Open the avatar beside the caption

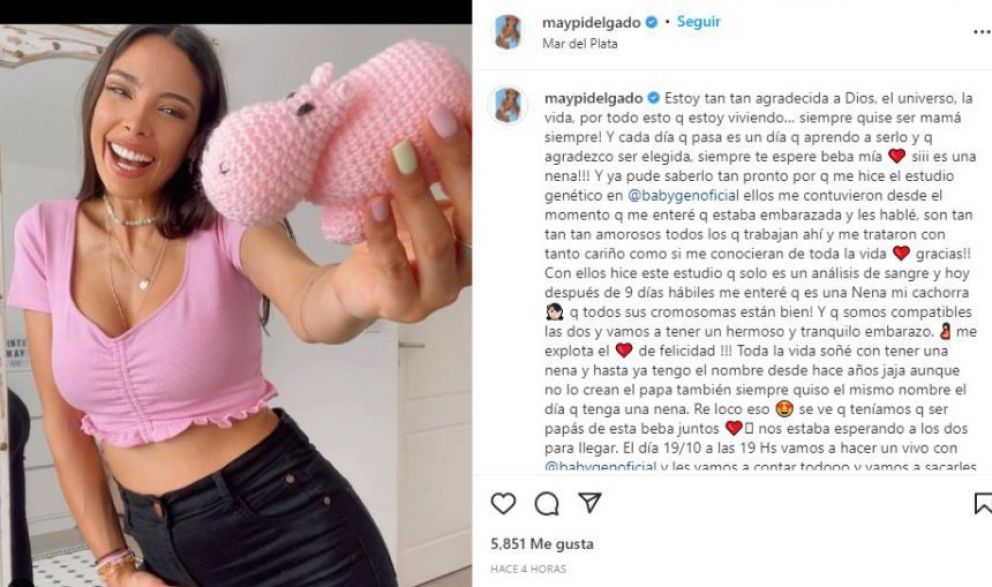(508, 105)
